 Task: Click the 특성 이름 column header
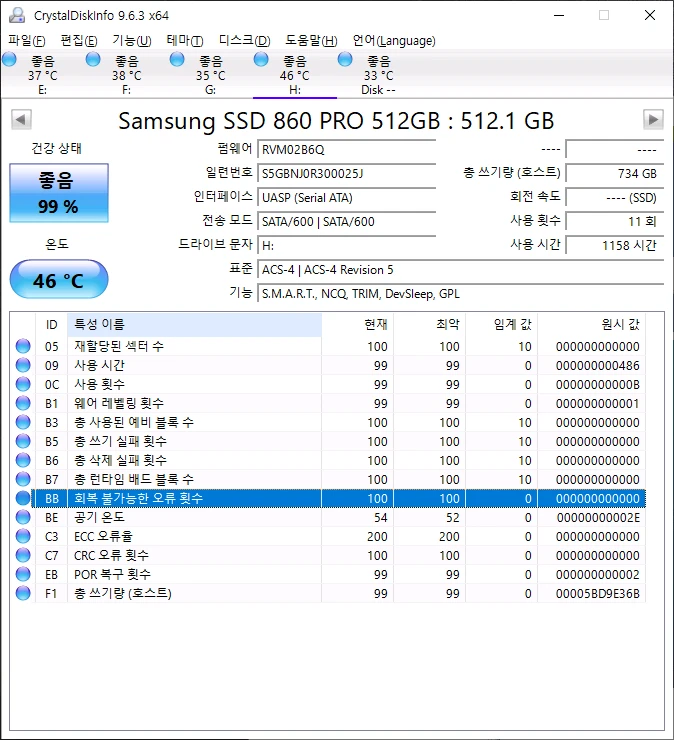coord(194,325)
